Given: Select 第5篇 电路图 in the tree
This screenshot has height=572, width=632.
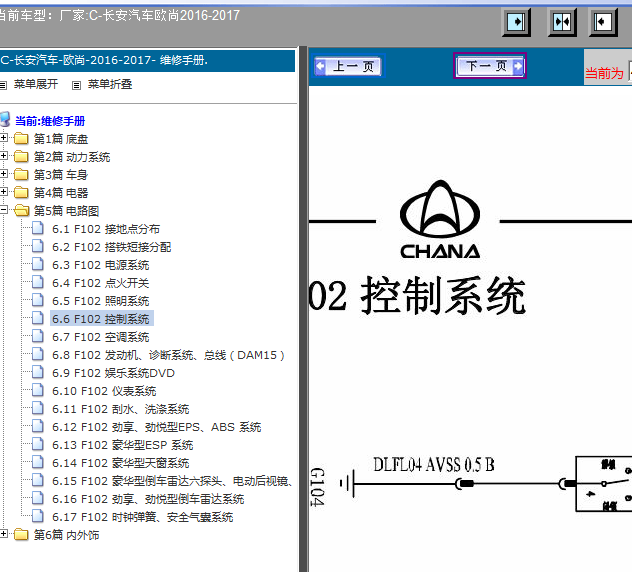Looking at the screenshot, I should pos(67,211).
